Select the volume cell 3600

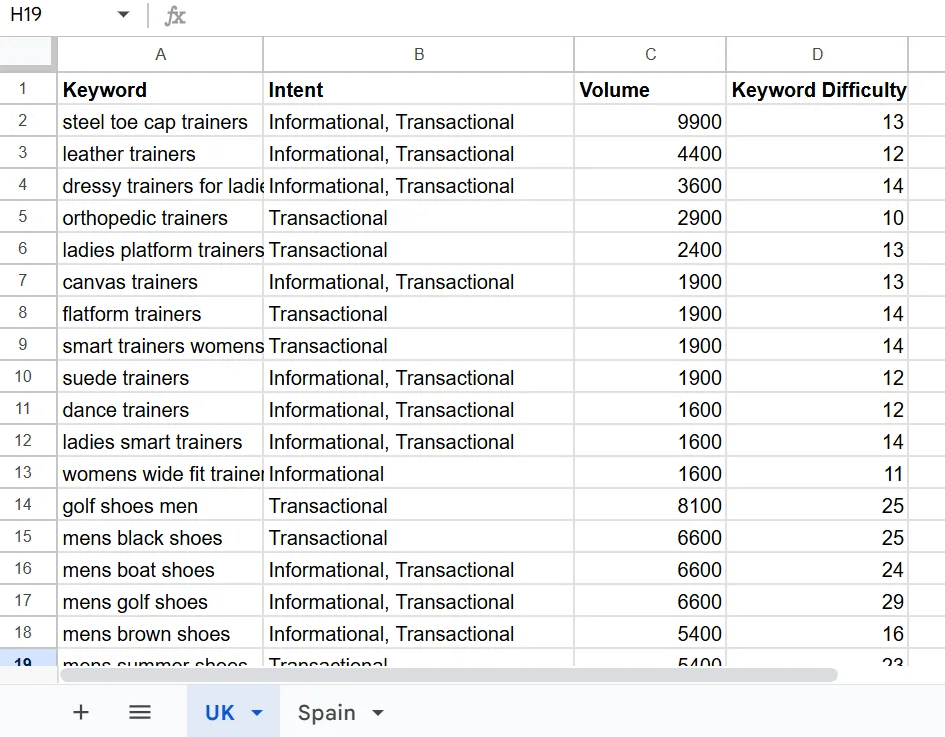pos(650,186)
